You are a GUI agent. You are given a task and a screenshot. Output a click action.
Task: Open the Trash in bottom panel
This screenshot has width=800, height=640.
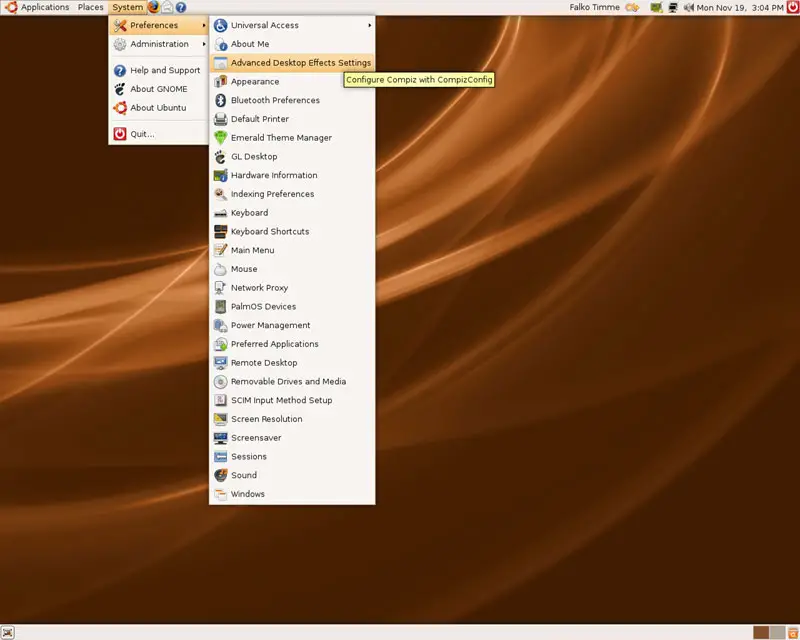pos(793,633)
